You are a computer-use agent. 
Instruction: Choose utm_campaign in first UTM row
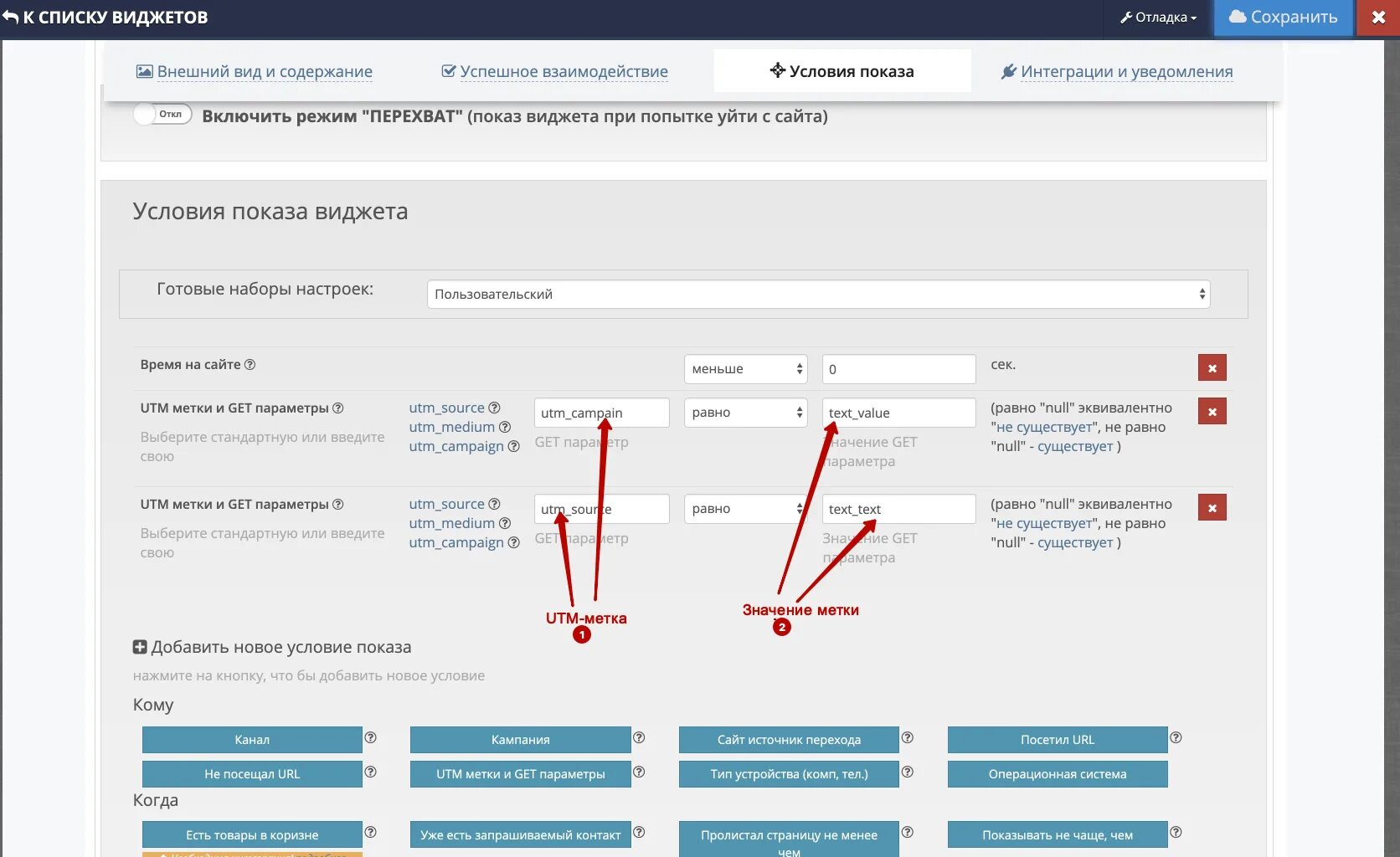click(x=456, y=446)
